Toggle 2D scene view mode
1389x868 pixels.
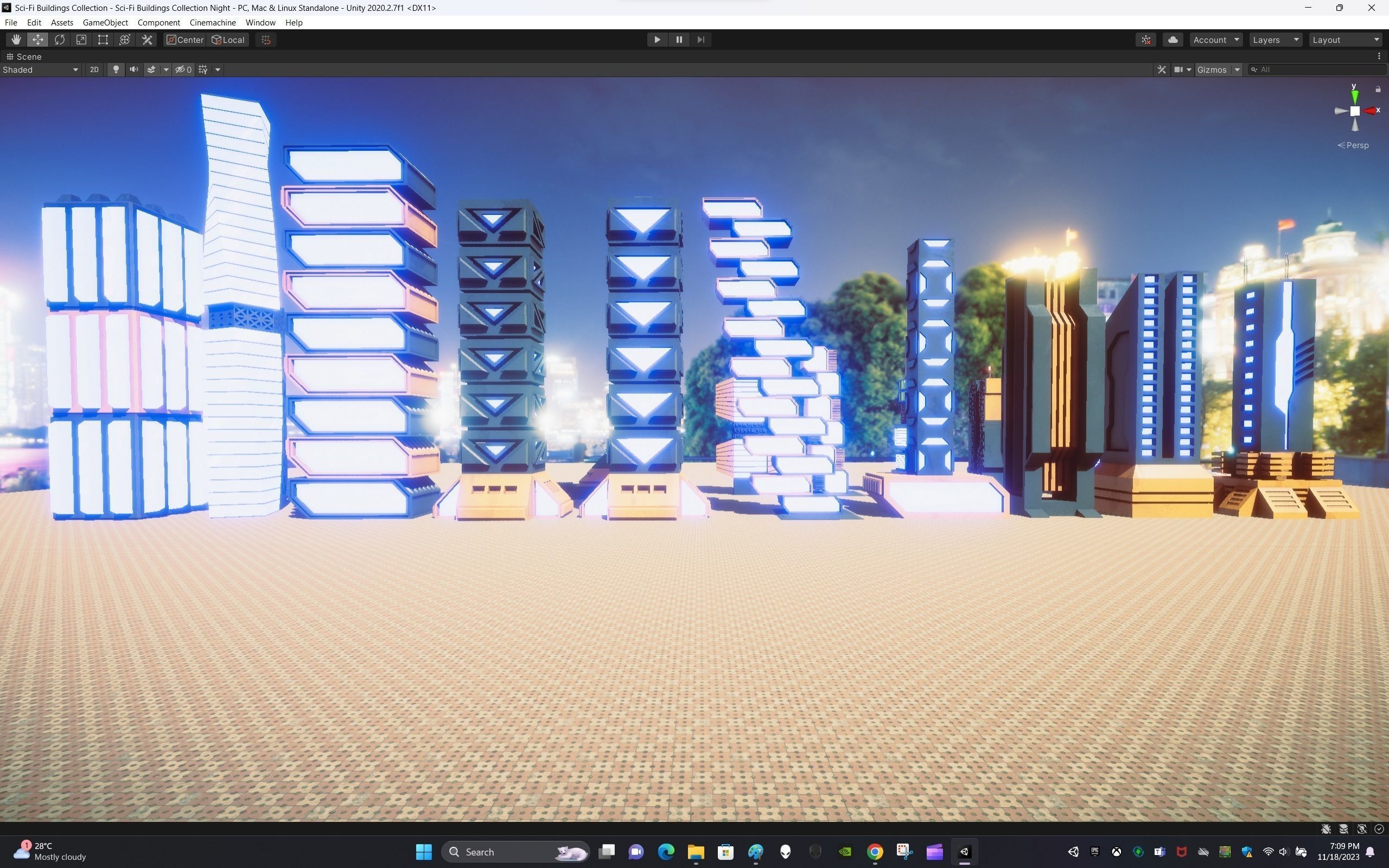[94, 69]
